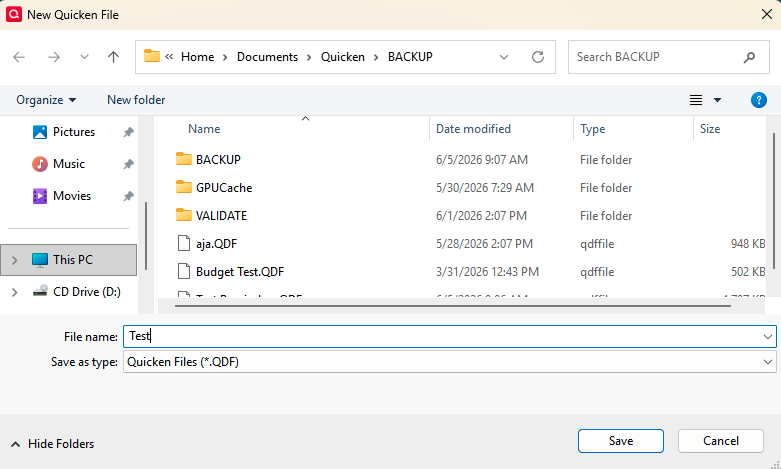Click the folder icon in address bar
Image resolution: width=781 pixels, height=469 pixels.
point(152,56)
